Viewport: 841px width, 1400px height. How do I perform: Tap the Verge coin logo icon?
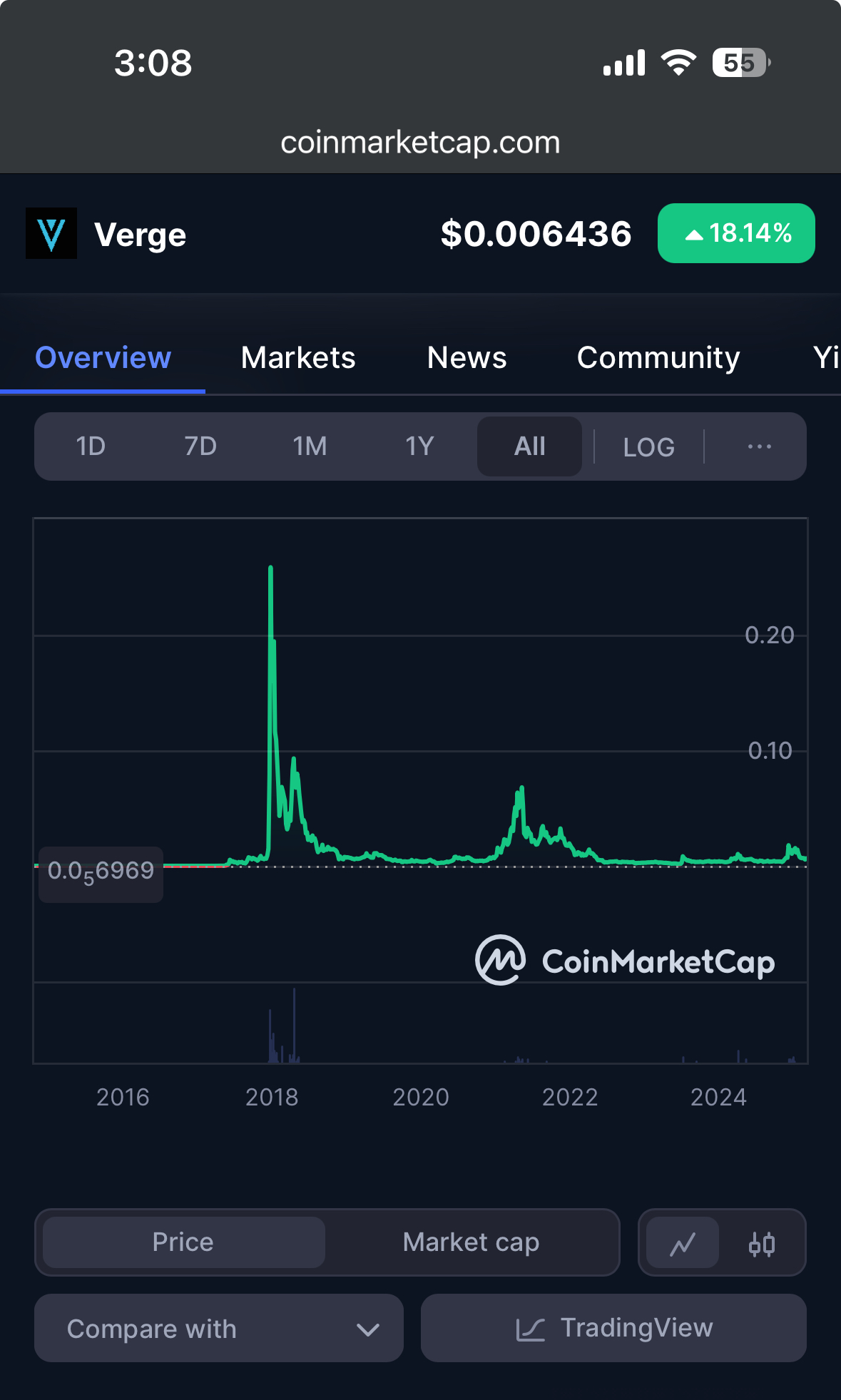[x=51, y=233]
